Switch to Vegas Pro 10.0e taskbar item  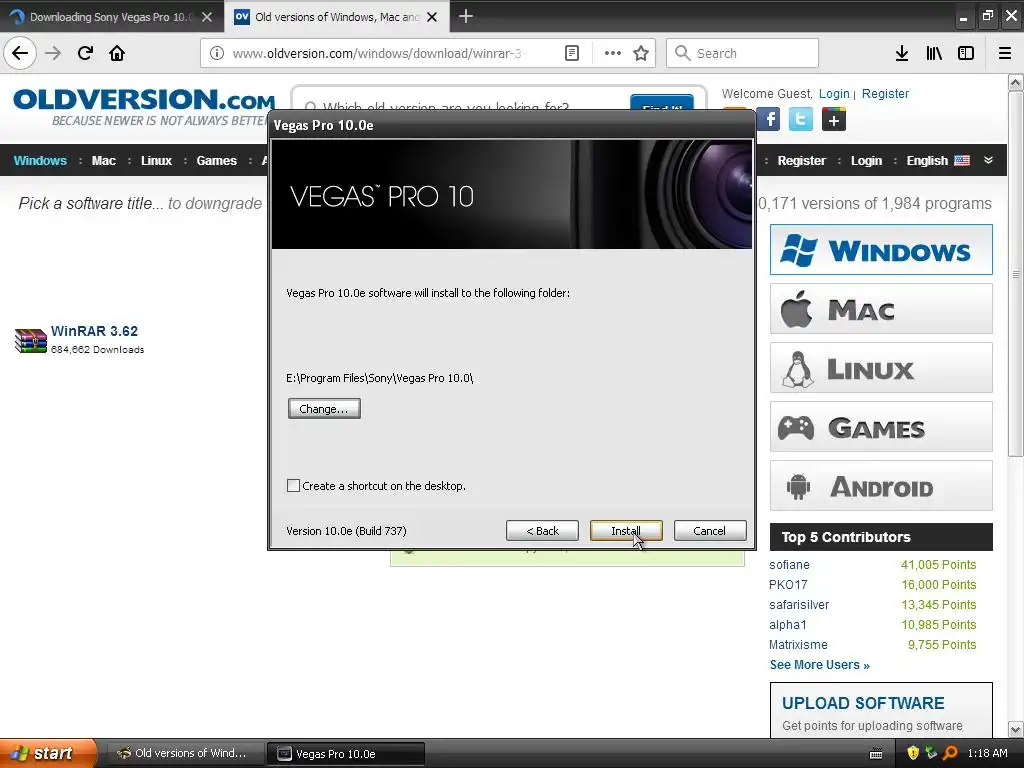[346, 754]
